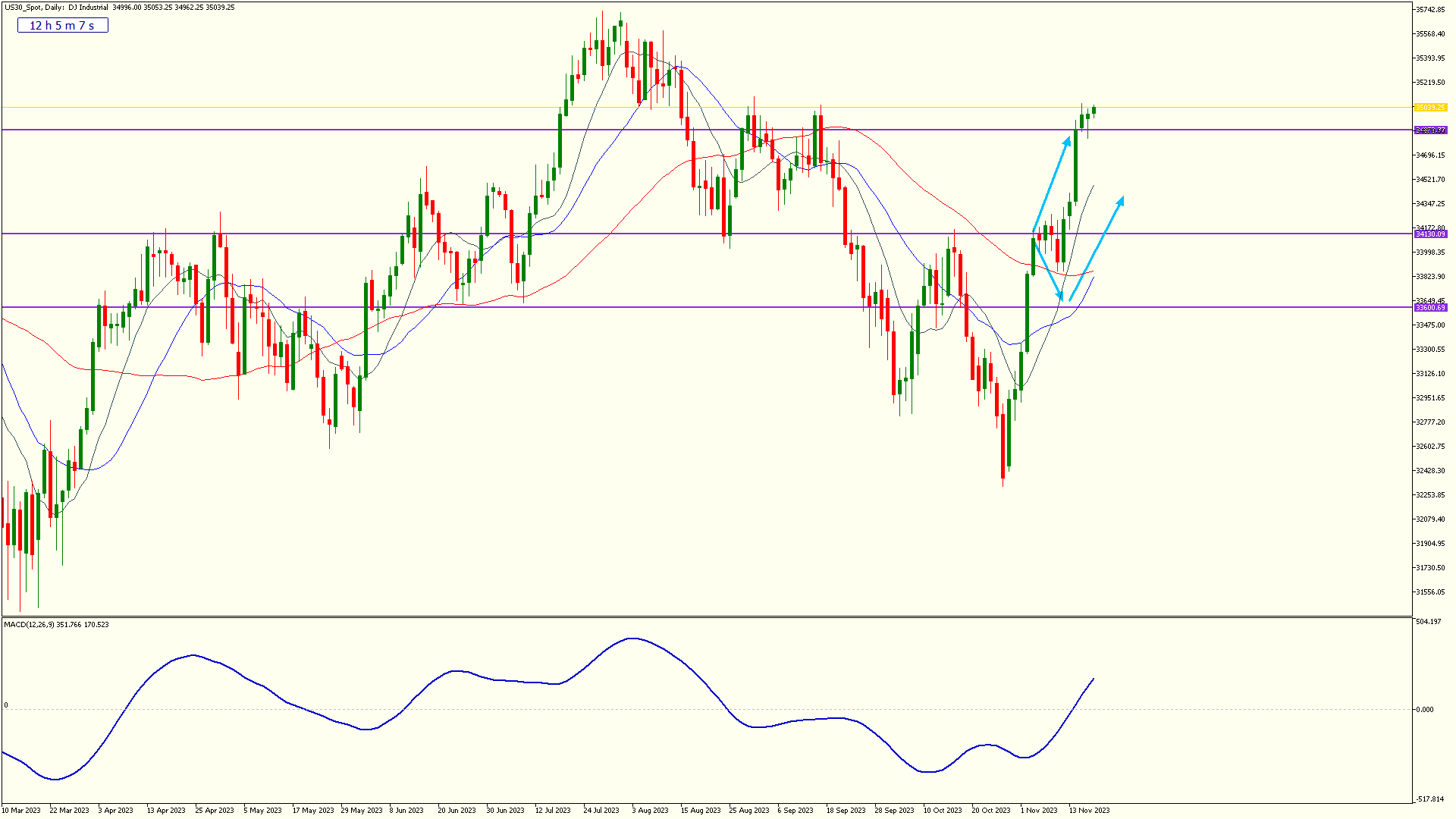Select the purple 33600.69 price level tag

click(1431, 308)
